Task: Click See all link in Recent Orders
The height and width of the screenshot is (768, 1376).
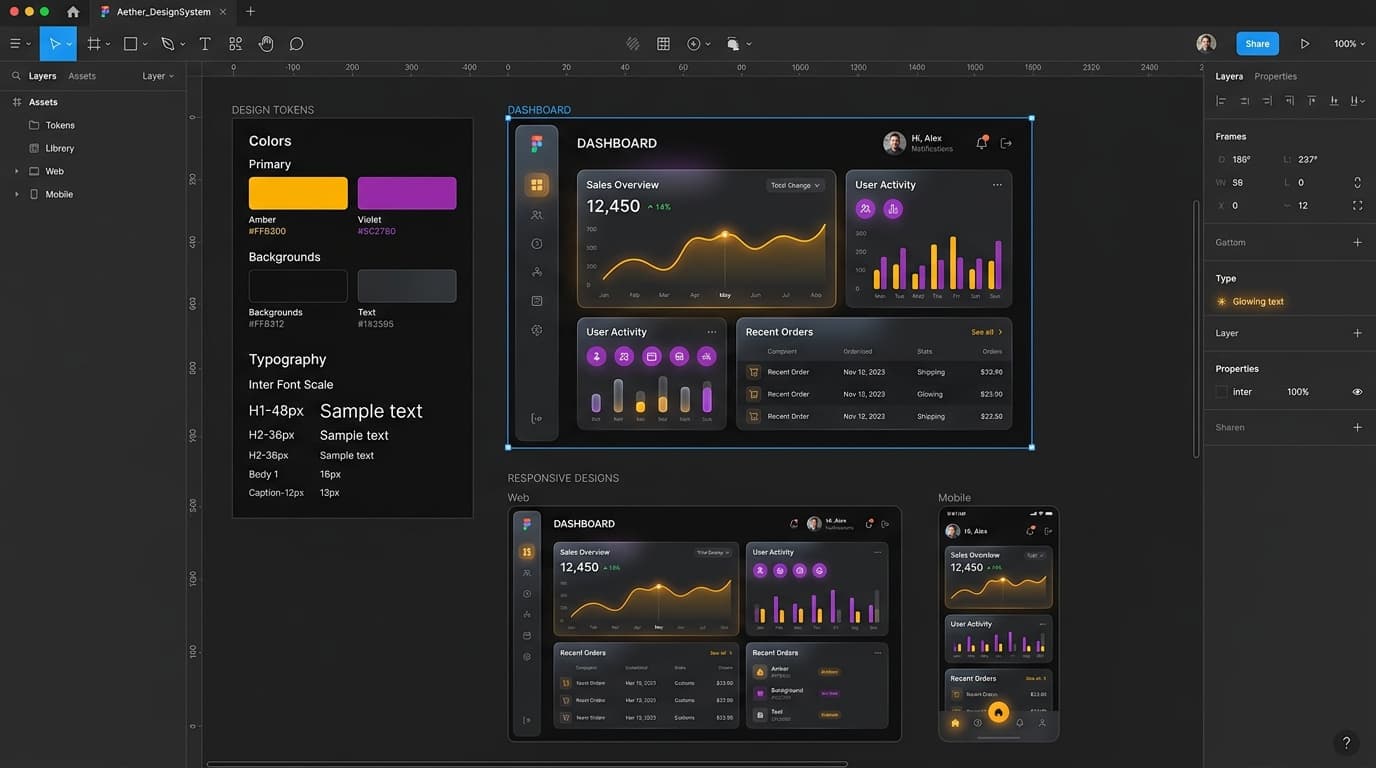Action: click(986, 332)
